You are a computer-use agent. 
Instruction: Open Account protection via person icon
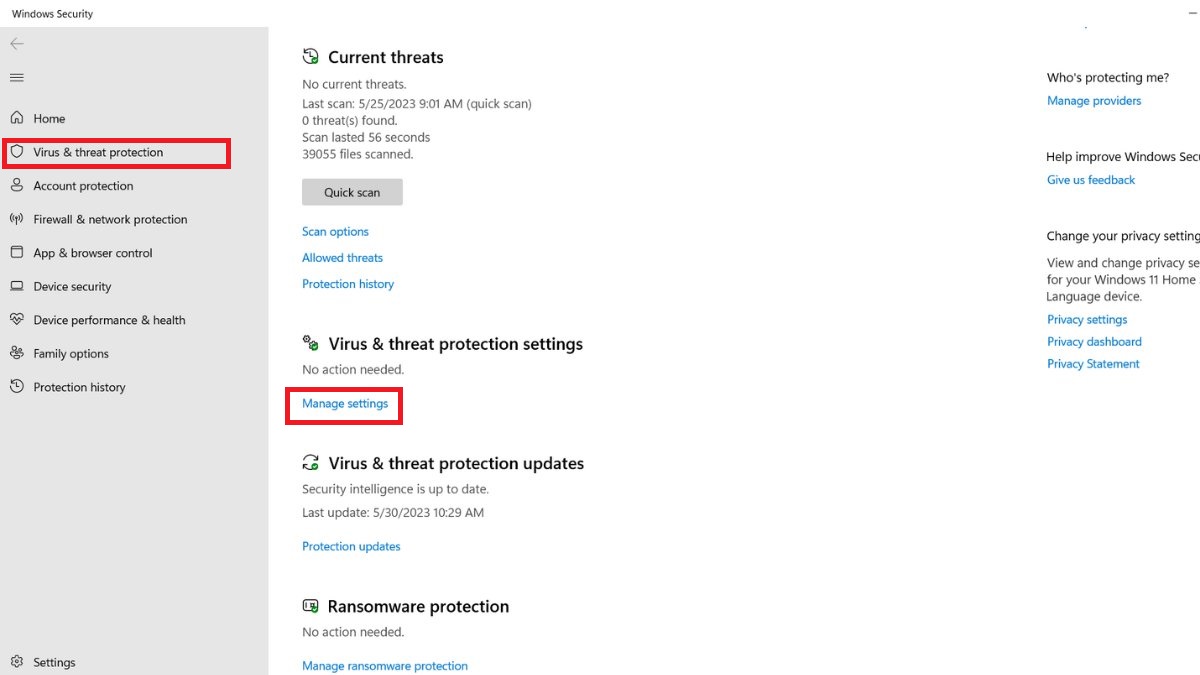(16, 185)
